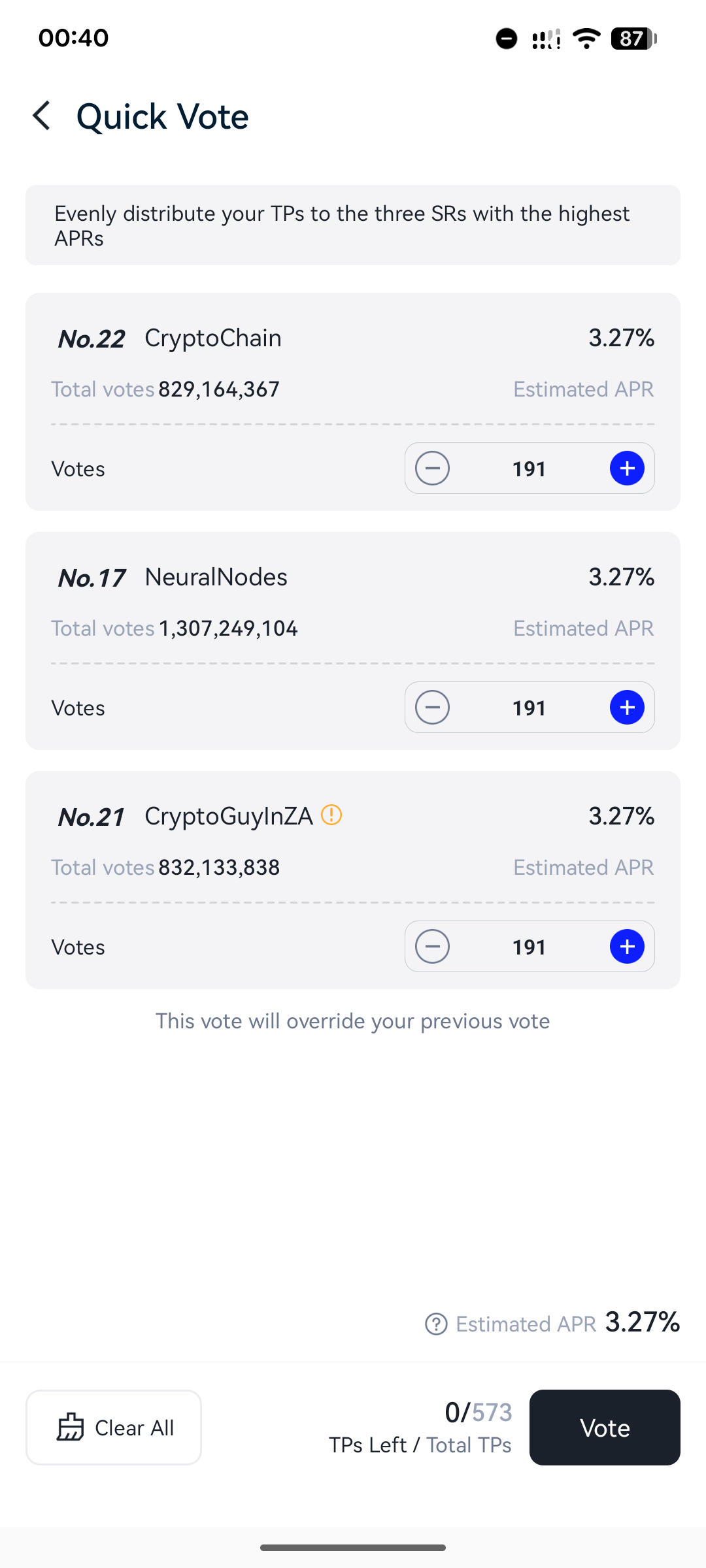Screen dimensions: 706x1568
Task: Increase votes for CryptoChain with plus
Action: 627,468
